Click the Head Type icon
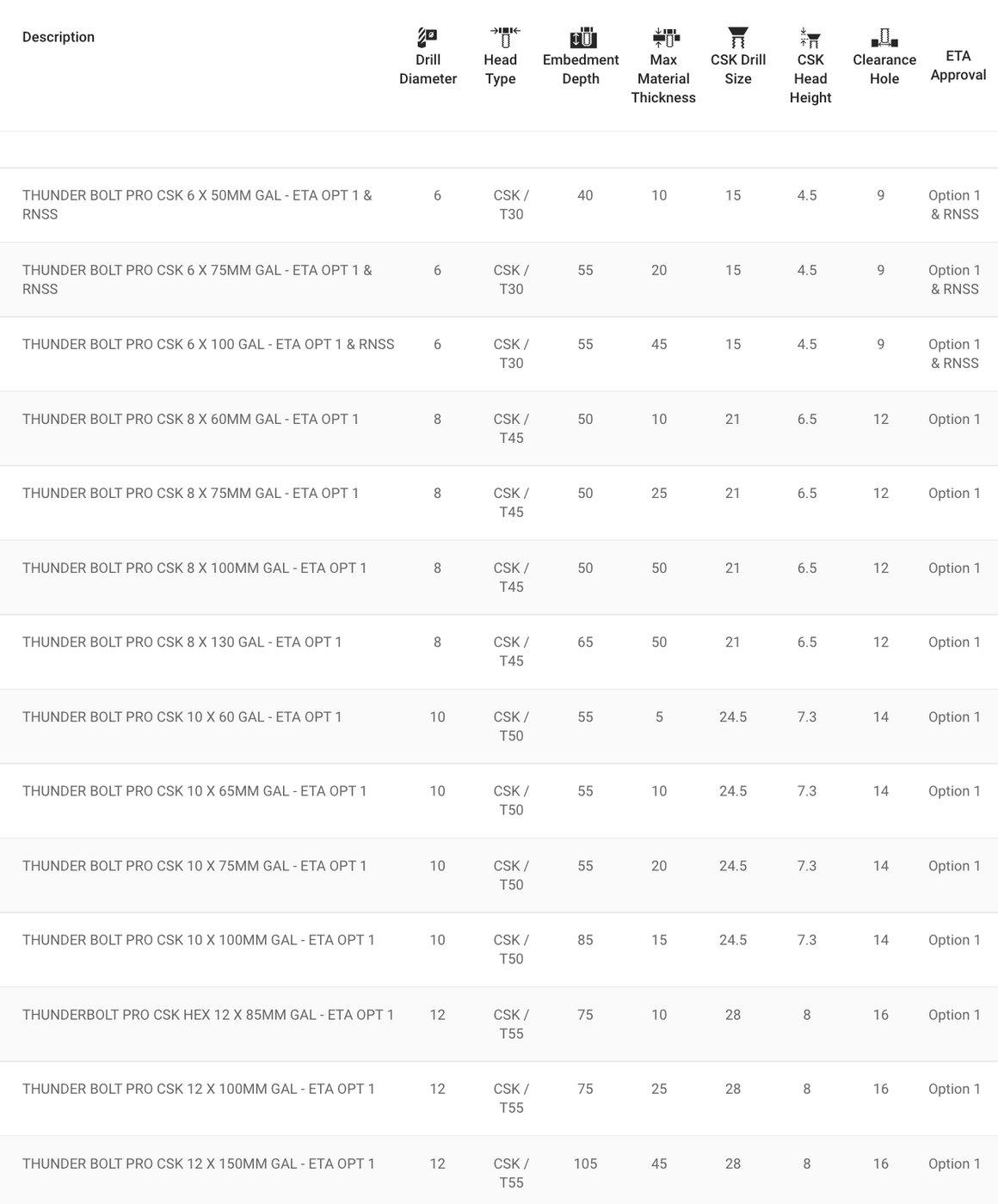Image resolution: width=998 pixels, height=1204 pixels. (505, 37)
